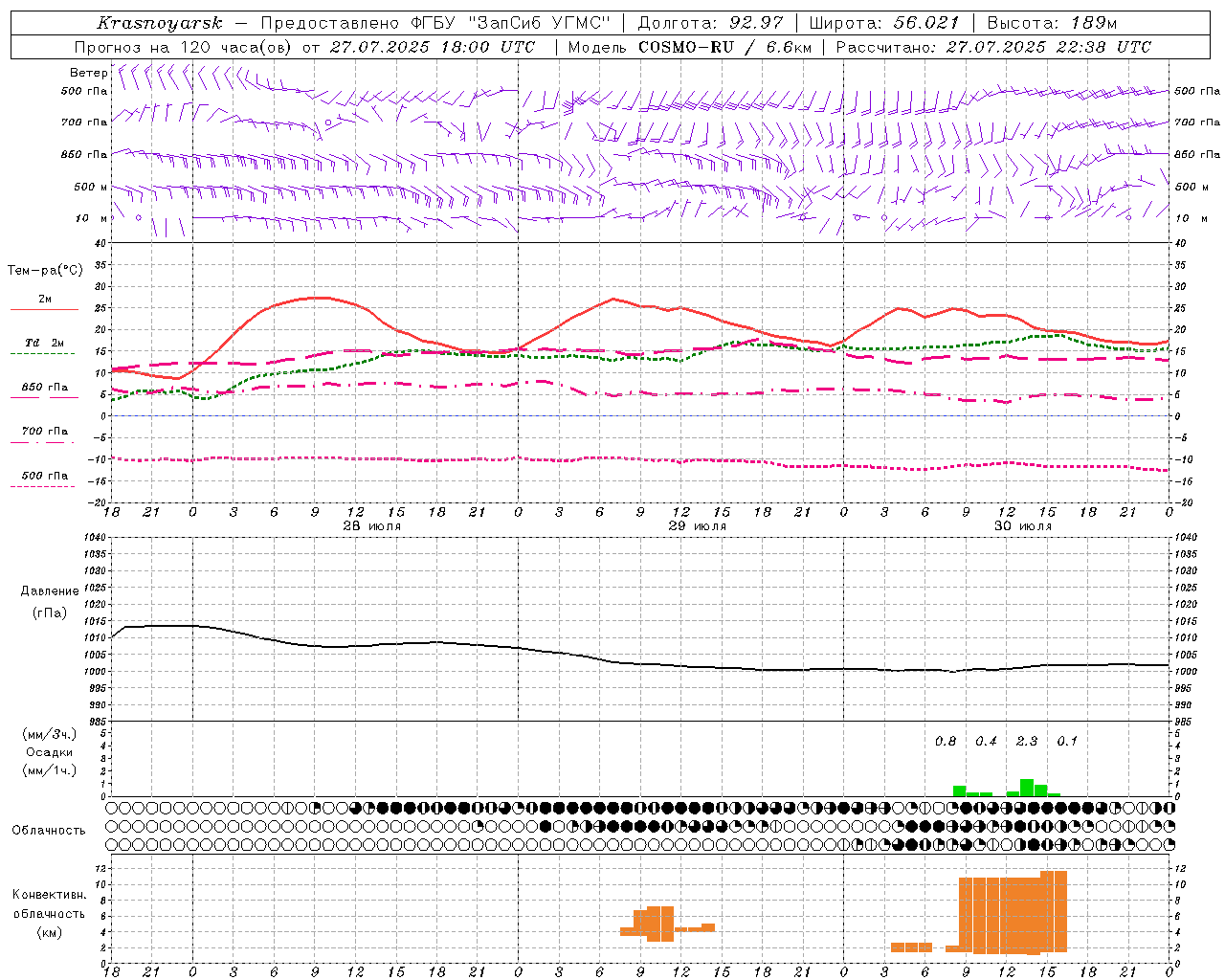The height and width of the screenshot is (980, 1225).
Task: Click the 500 гПа temperature legend line
Action: (x=43, y=487)
